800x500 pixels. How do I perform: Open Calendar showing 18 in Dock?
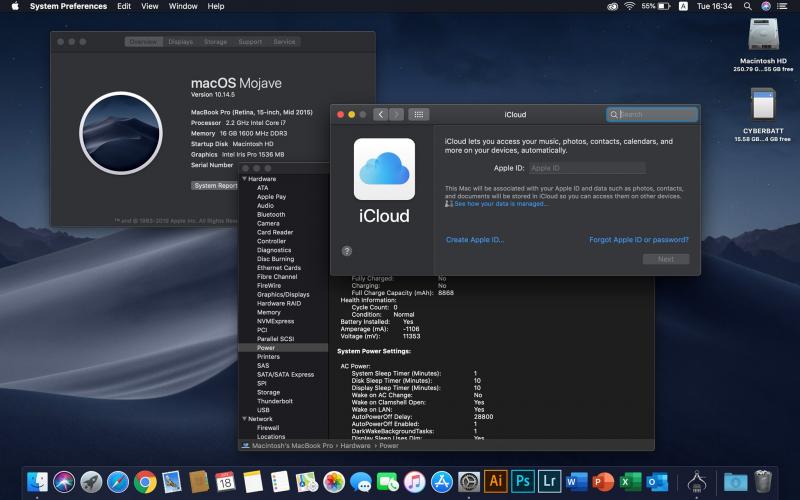point(226,482)
